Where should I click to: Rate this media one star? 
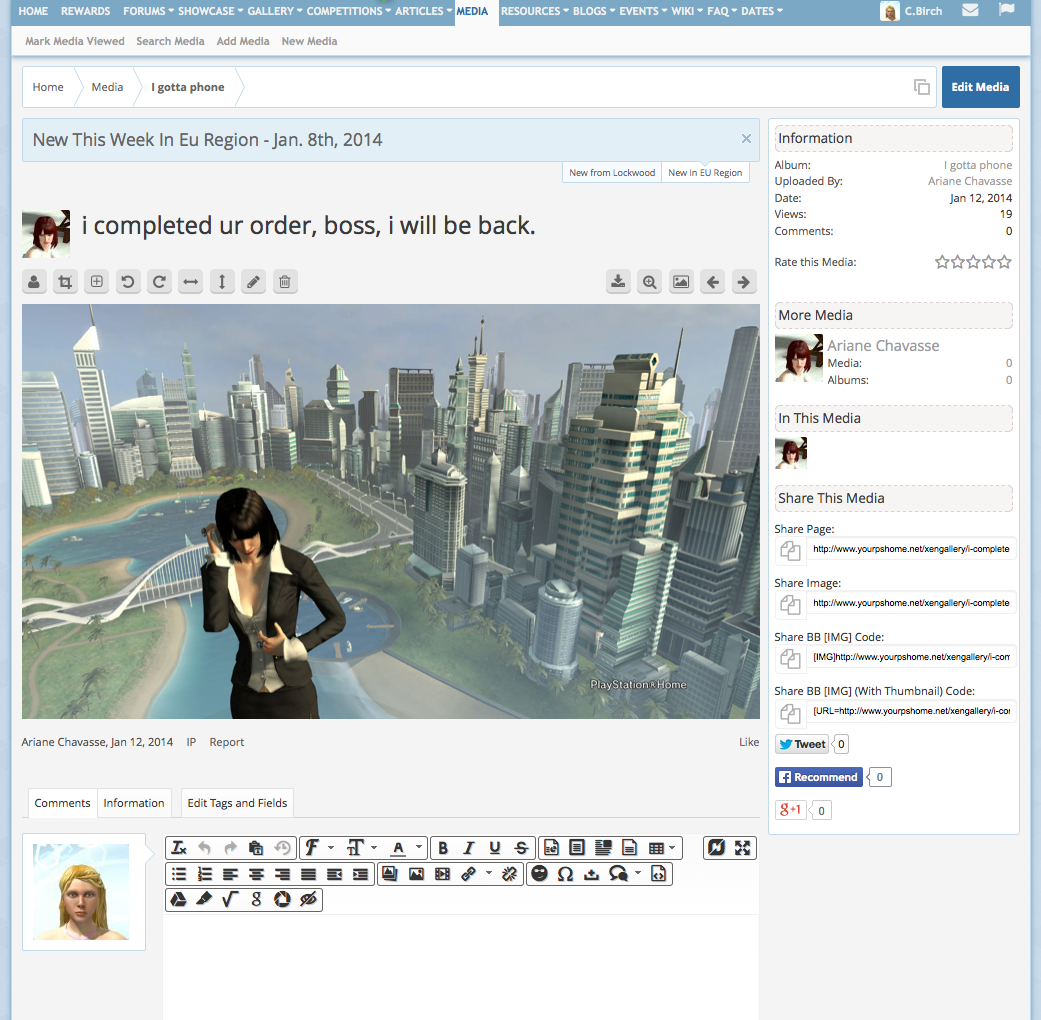(x=942, y=262)
